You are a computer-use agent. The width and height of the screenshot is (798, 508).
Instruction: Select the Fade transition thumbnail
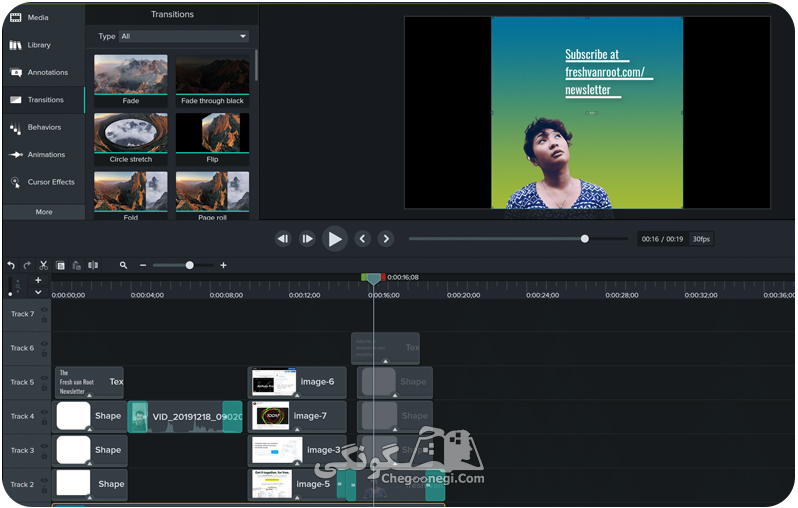[131, 80]
